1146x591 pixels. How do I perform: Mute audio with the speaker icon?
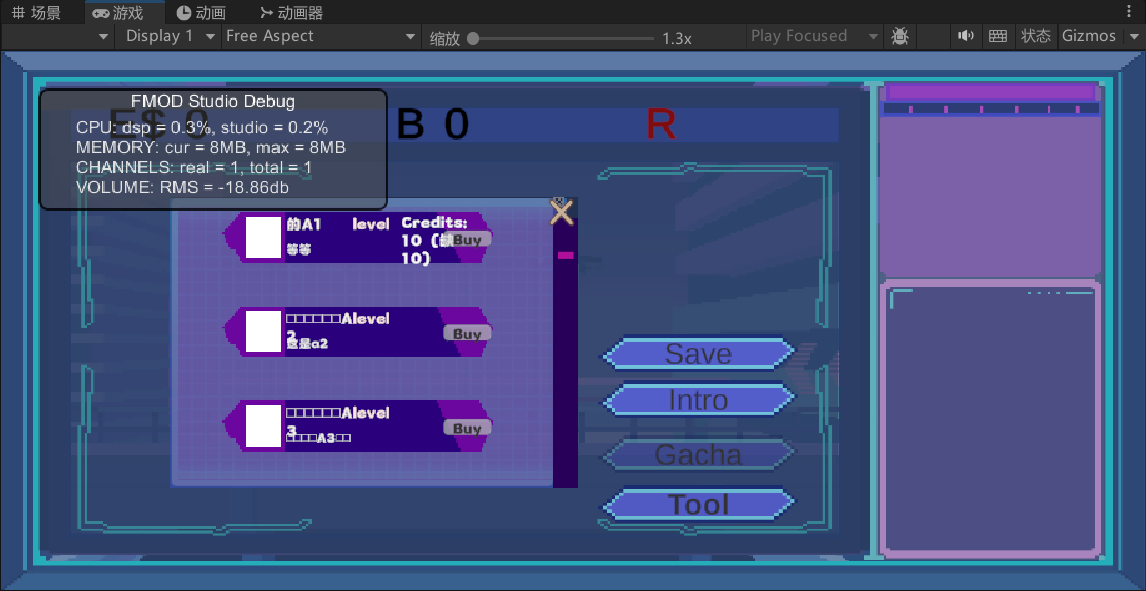pos(965,36)
